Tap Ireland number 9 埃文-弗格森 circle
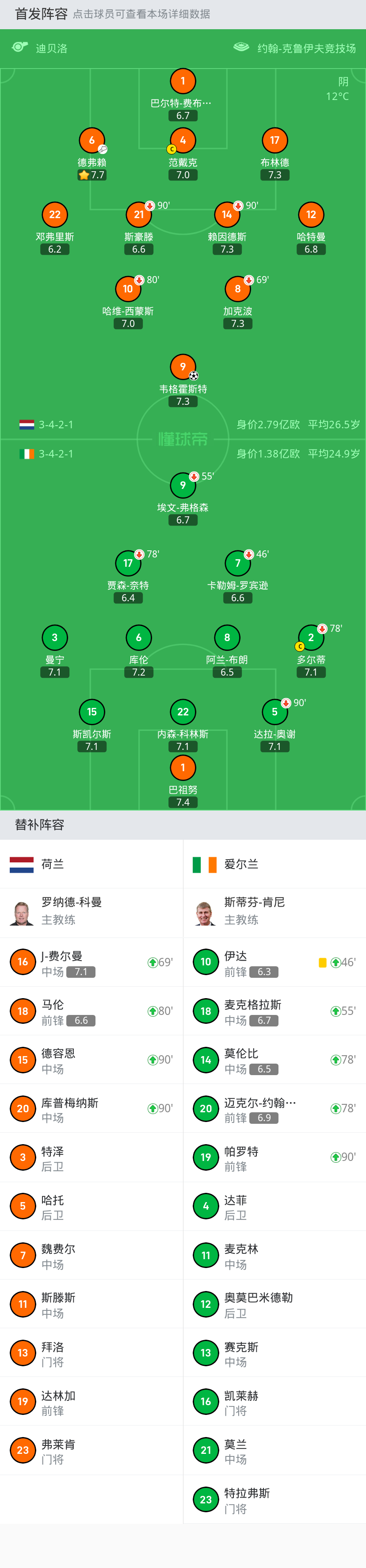Image resolution: width=366 pixels, height=1568 pixels. 183,485
